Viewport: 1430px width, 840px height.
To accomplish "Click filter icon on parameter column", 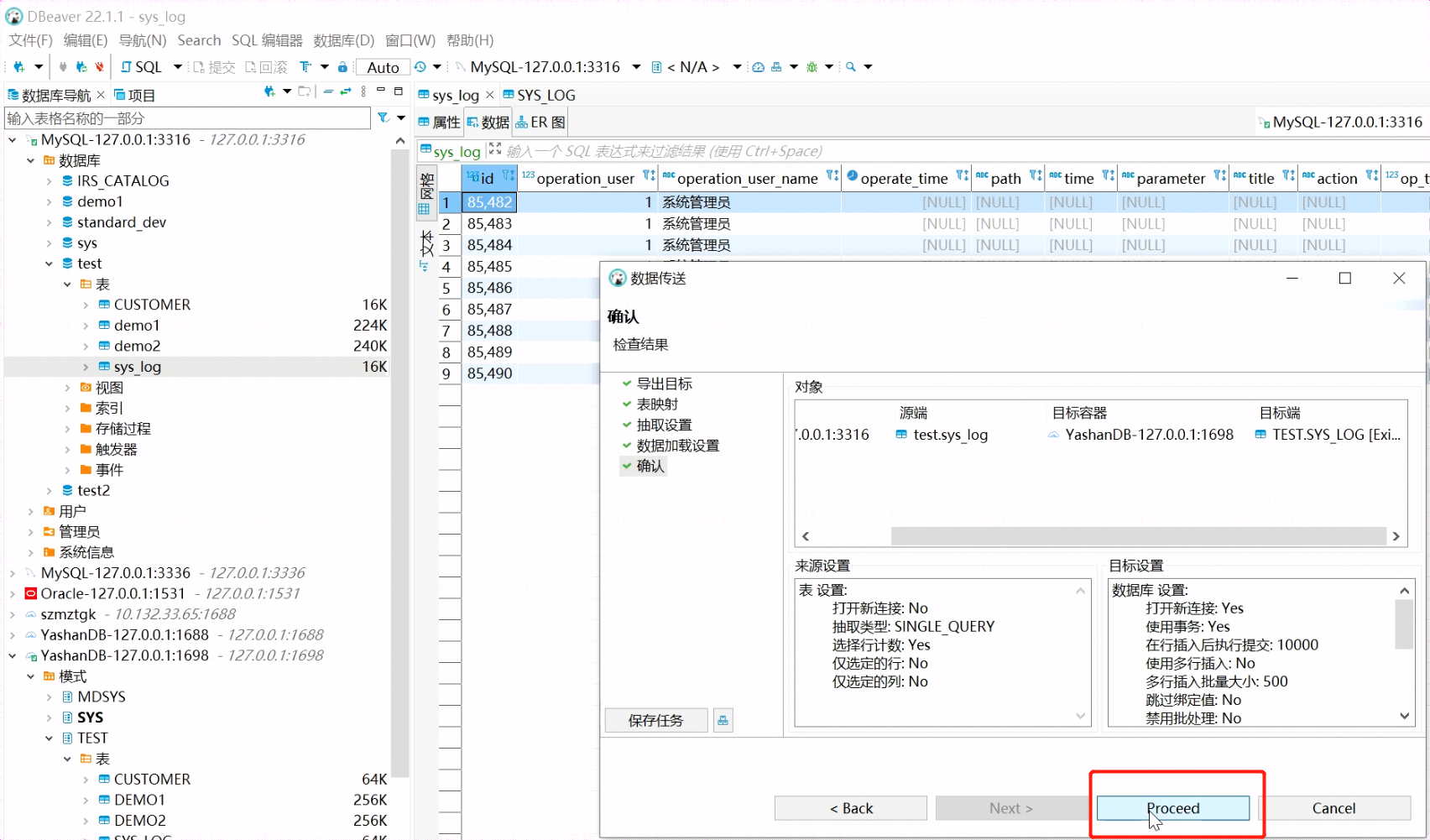I will tap(1220, 176).
